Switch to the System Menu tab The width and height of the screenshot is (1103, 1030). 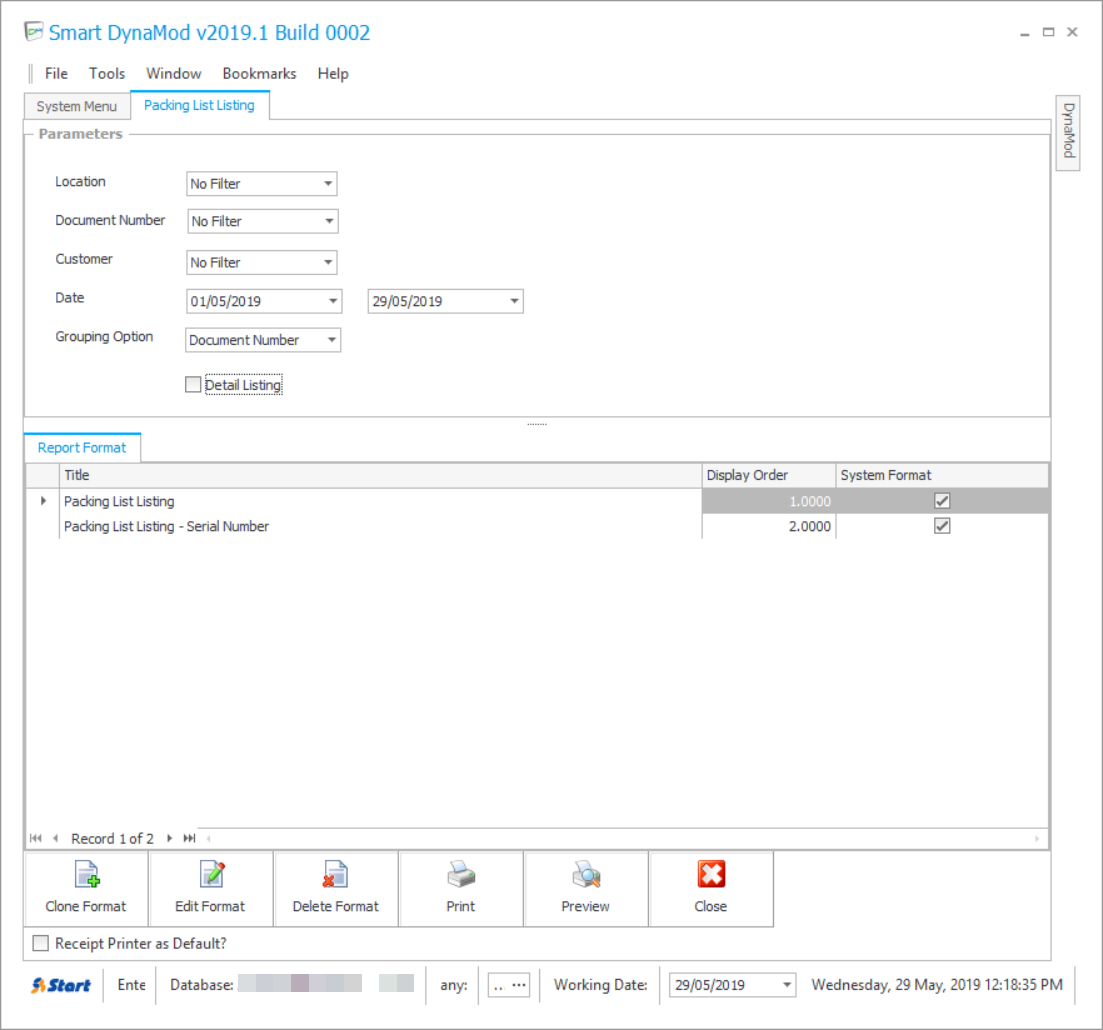pyautogui.click(x=77, y=106)
